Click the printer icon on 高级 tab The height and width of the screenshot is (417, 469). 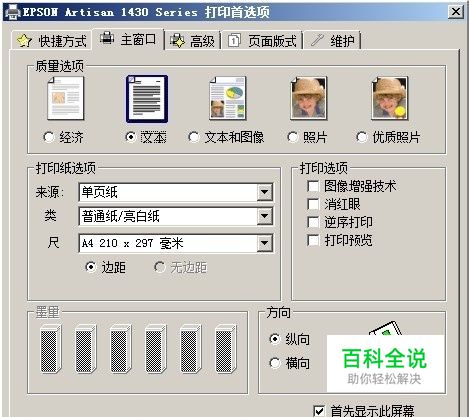177,41
